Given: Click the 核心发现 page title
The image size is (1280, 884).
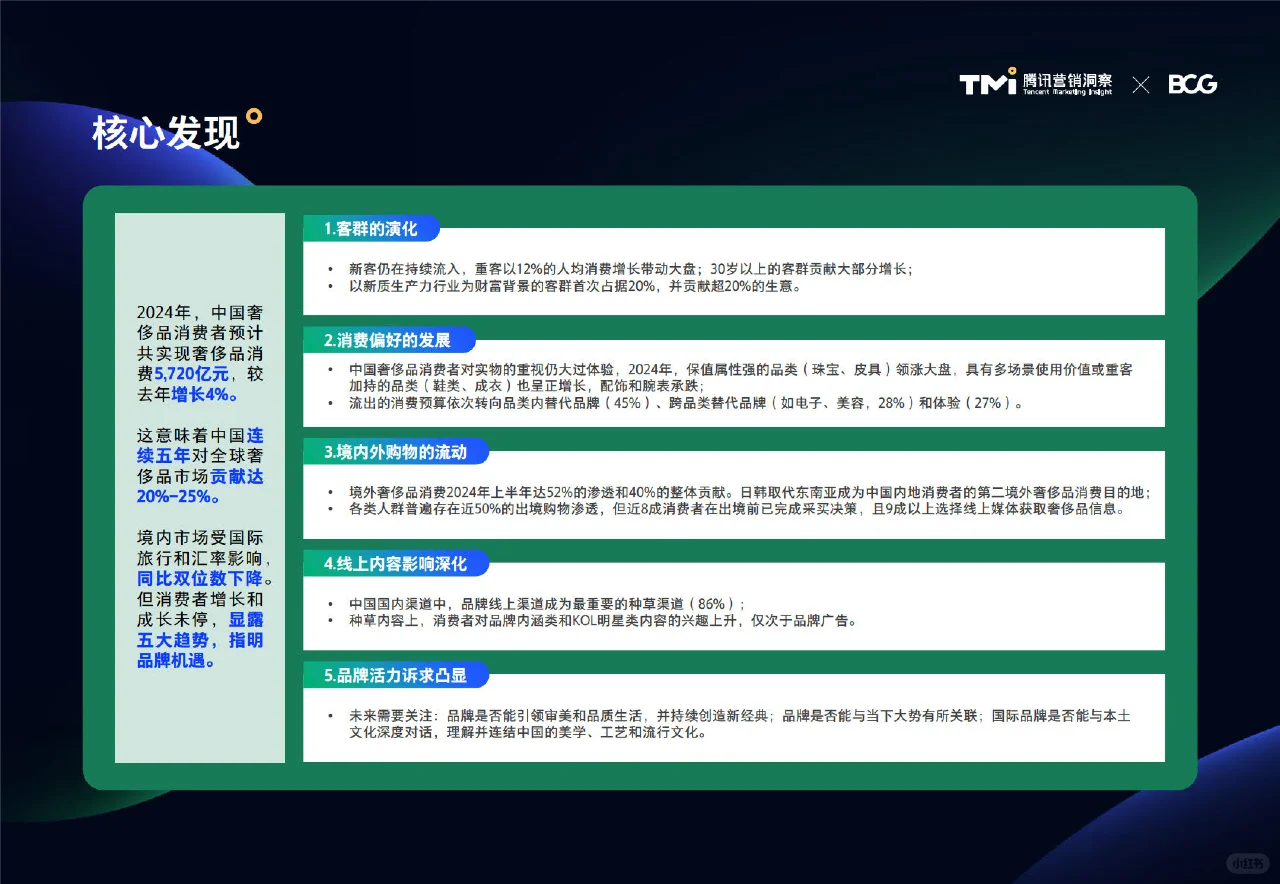Looking at the screenshot, I should [165, 133].
